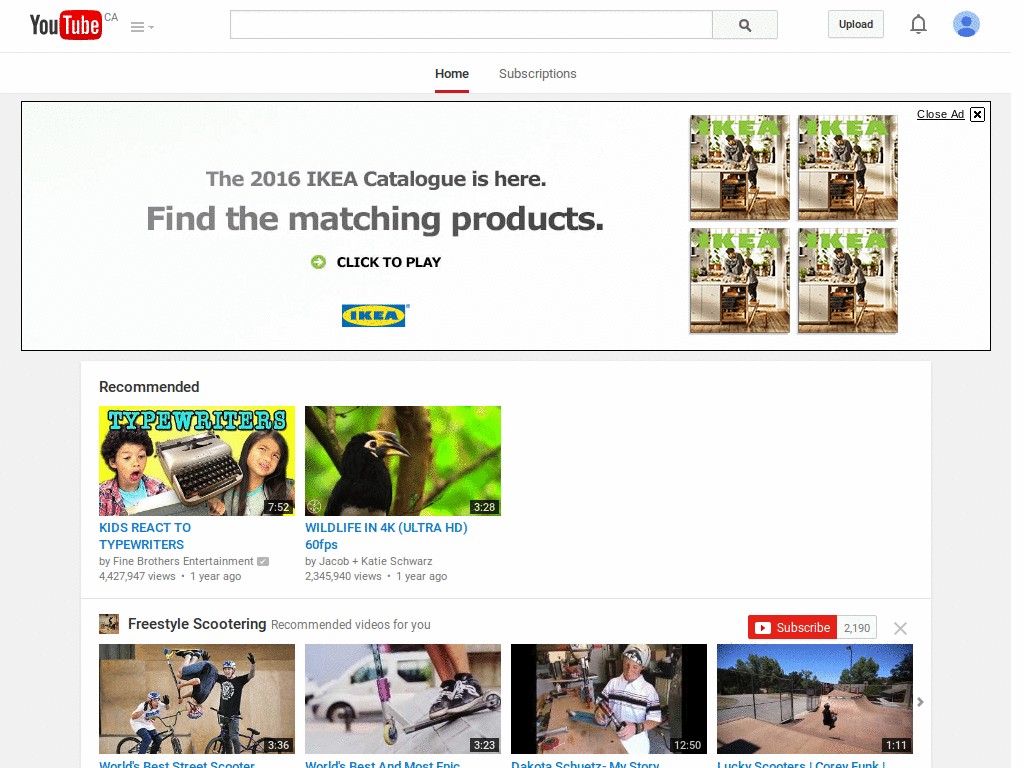
Task: Open the 3:36 scooter trick video thumbnail
Action: click(x=197, y=699)
